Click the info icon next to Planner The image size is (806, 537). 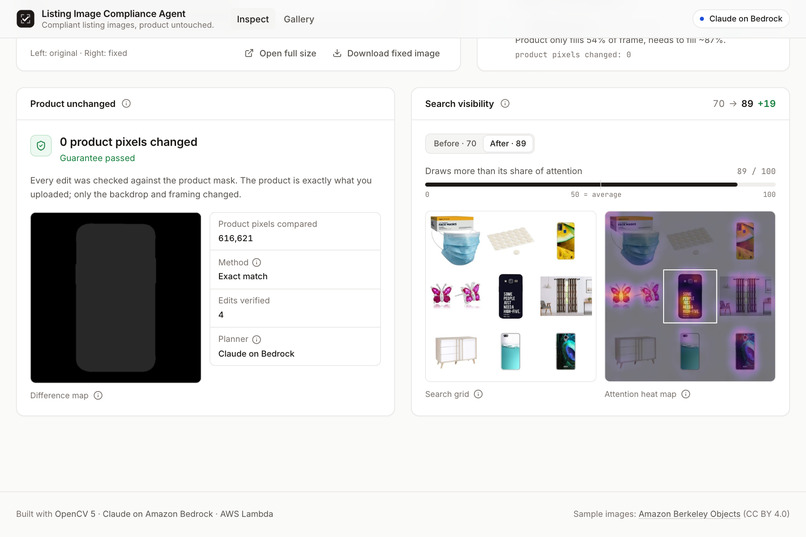pos(257,339)
